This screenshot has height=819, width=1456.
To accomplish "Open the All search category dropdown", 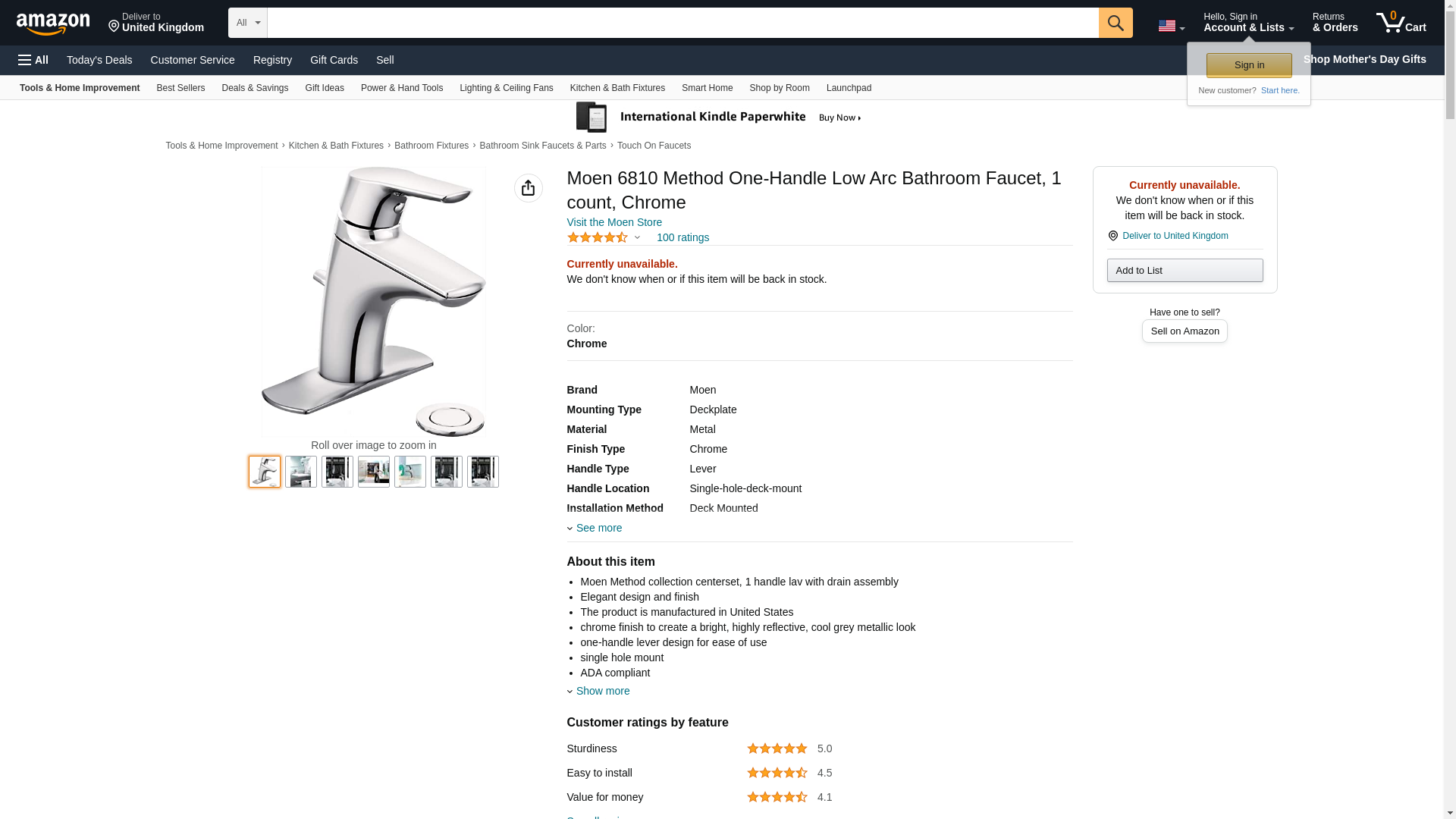I will click(247, 23).
